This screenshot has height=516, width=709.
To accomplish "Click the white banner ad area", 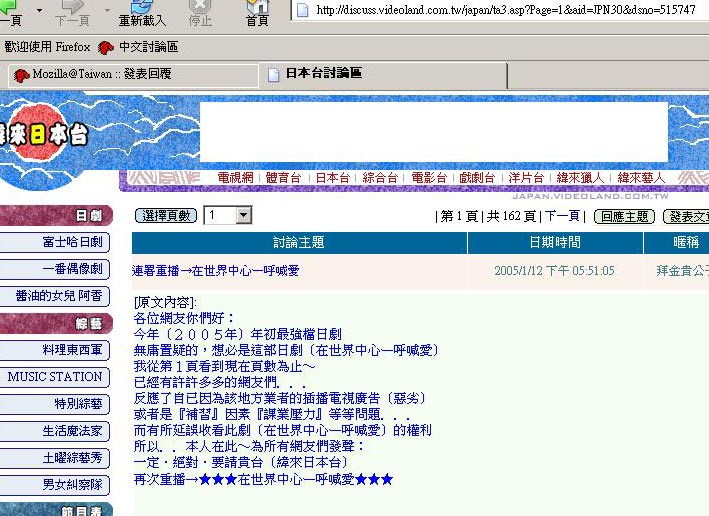I will pos(434,132).
